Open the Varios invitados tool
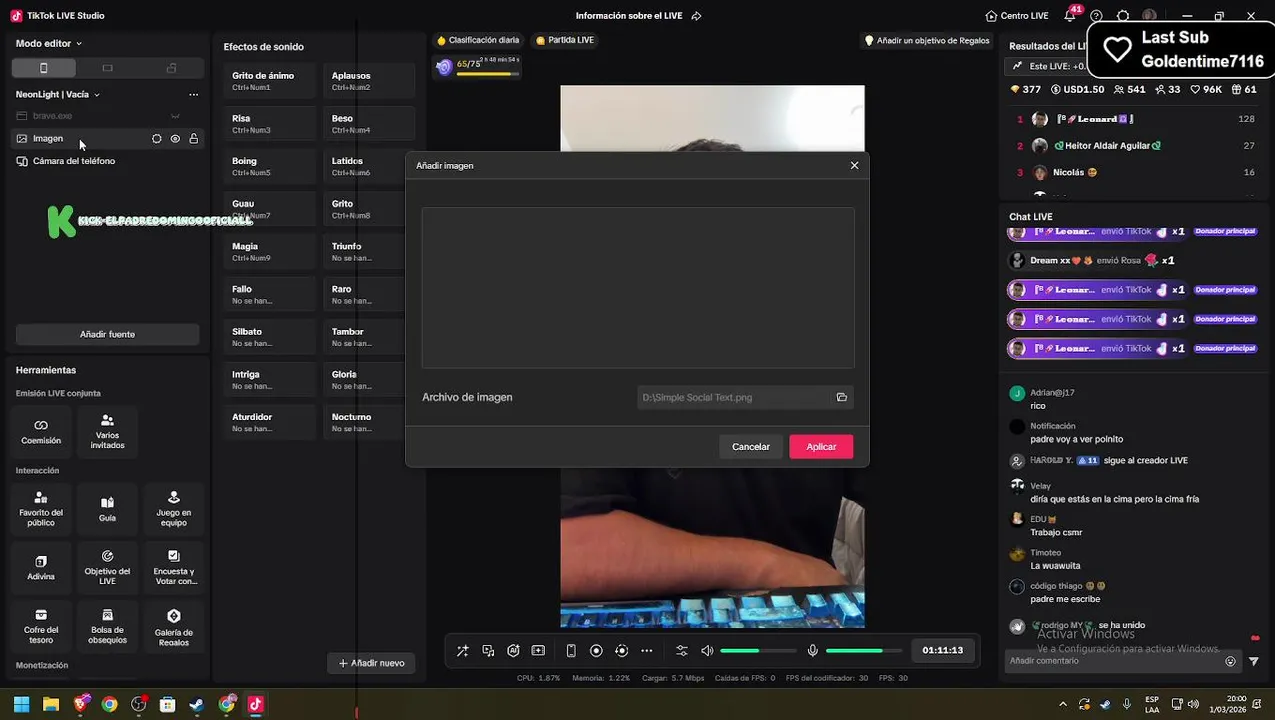The height and width of the screenshot is (720, 1275). pyautogui.click(x=107, y=431)
